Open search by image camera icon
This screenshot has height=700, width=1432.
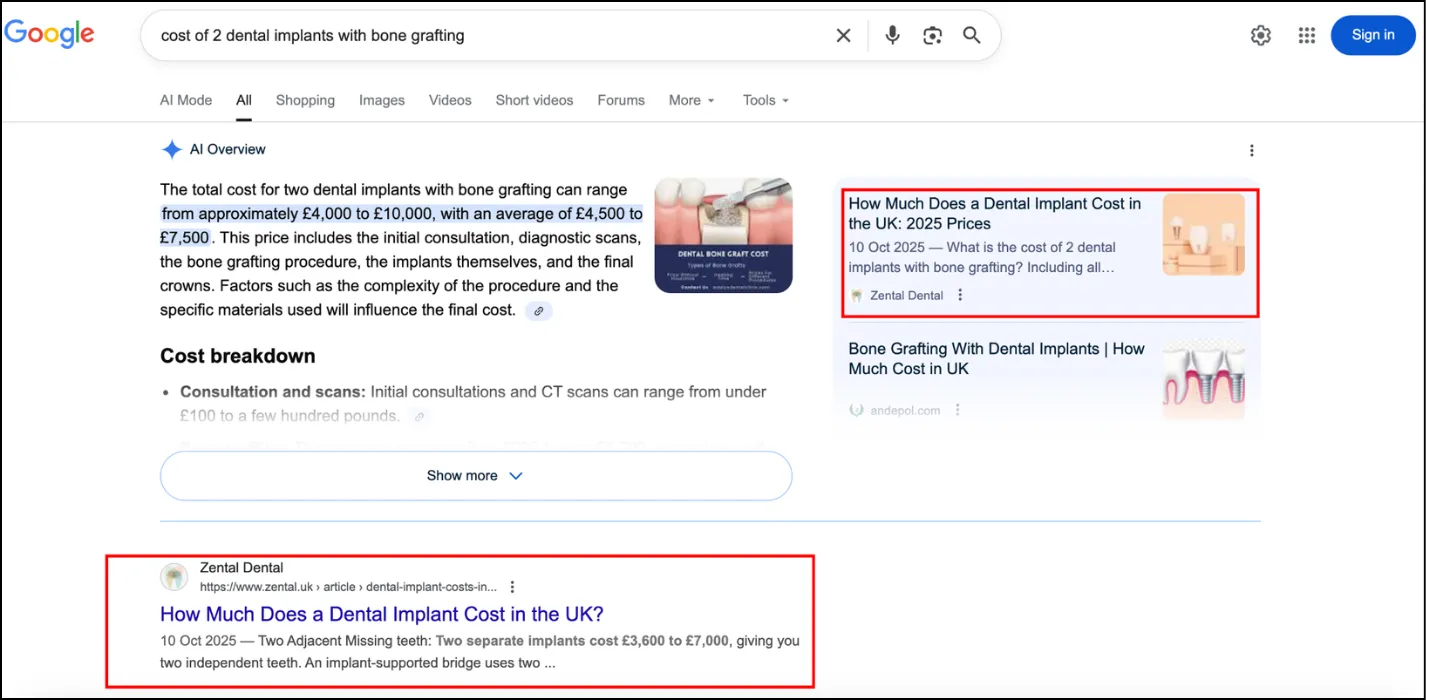click(x=933, y=36)
